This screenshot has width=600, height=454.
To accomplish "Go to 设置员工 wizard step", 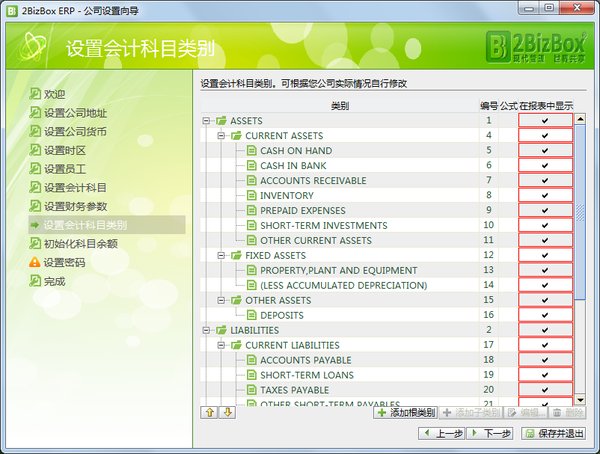I will [x=65, y=169].
